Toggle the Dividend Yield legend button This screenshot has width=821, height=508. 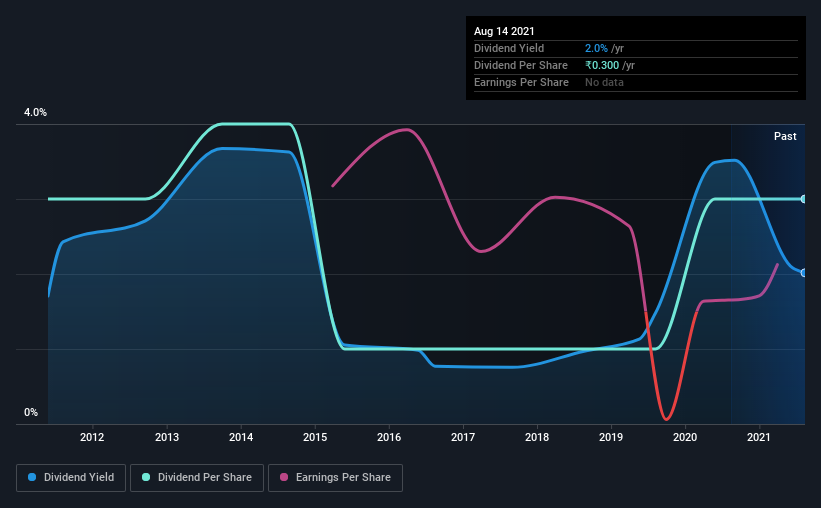click(x=71, y=478)
